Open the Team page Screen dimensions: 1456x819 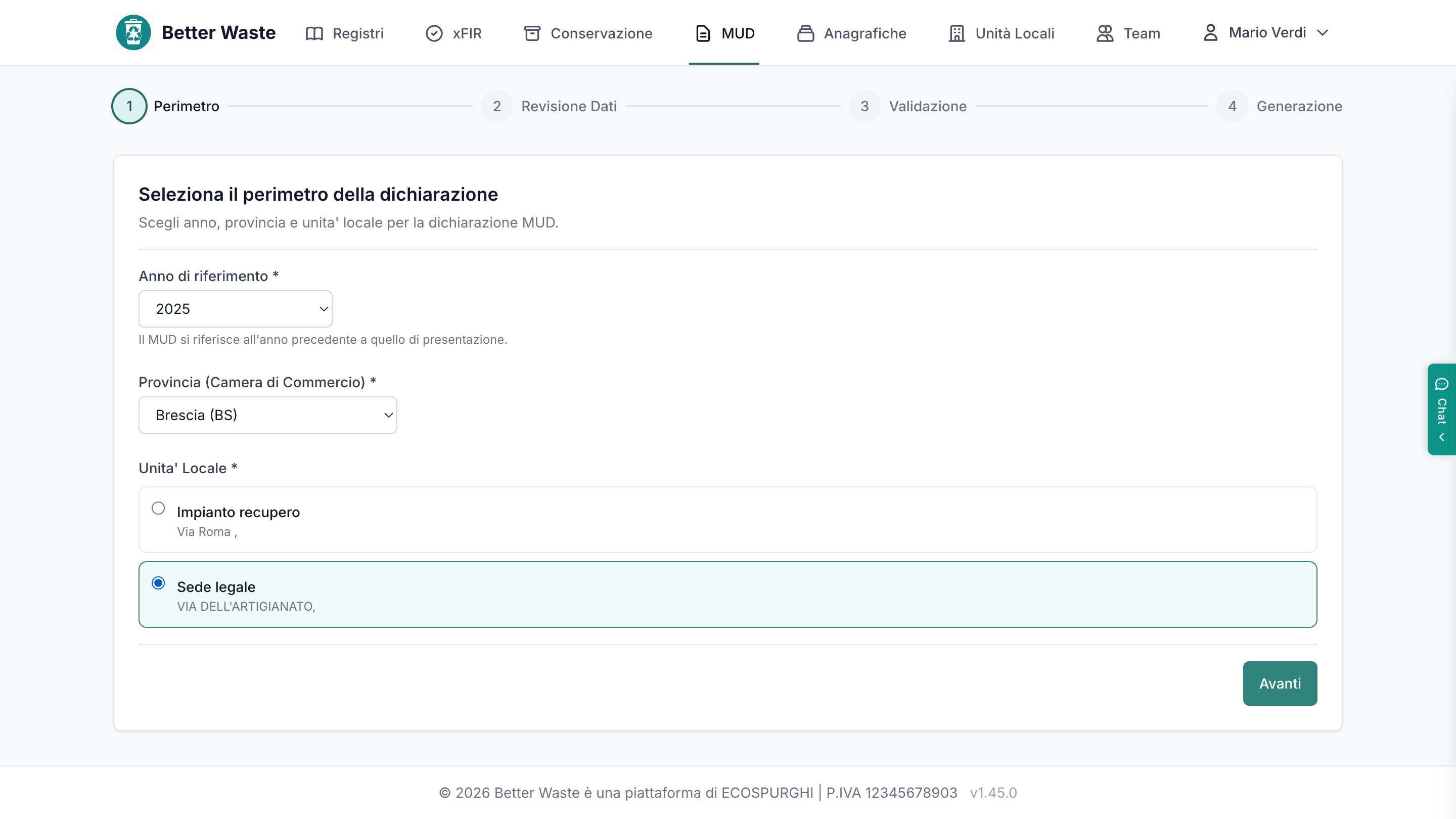pyautogui.click(x=1128, y=33)
